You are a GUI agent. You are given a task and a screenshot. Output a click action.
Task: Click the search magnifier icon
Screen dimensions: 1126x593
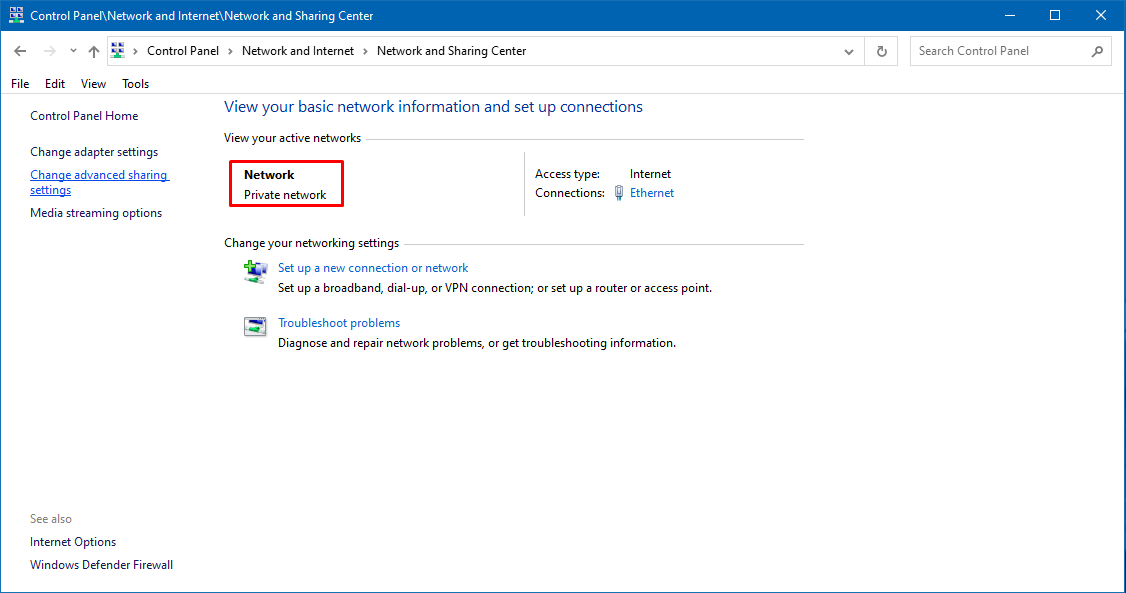(1097, 51)
